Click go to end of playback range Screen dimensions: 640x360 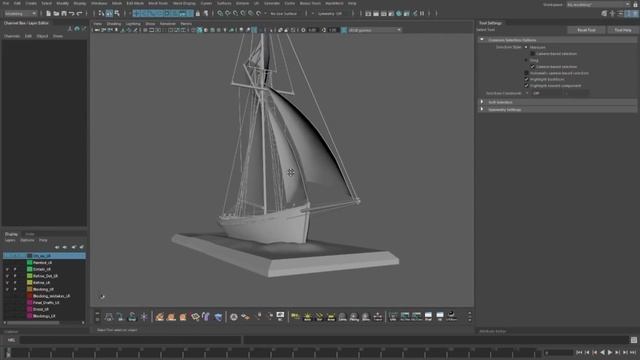pos(633,352)
